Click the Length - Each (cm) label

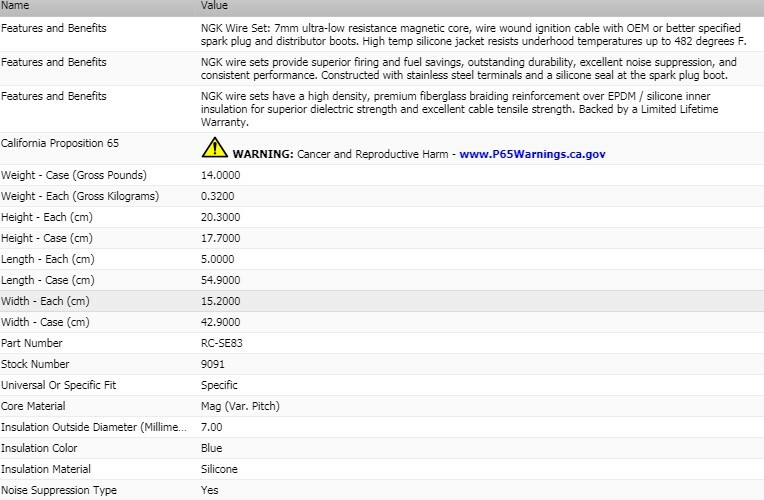48,259
